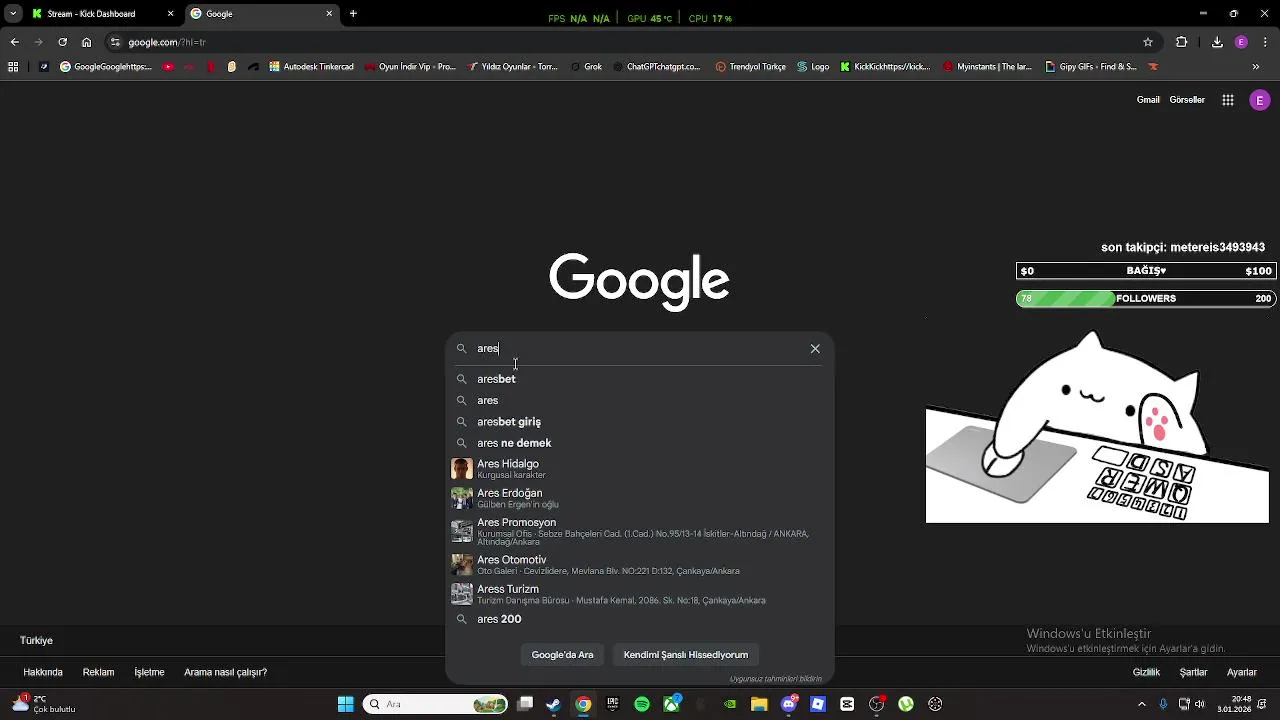Image resolution: width=1280 pixels, height=720 pixels.
Task: Report inappropriate predictions link
Action: tap(776, 679)
